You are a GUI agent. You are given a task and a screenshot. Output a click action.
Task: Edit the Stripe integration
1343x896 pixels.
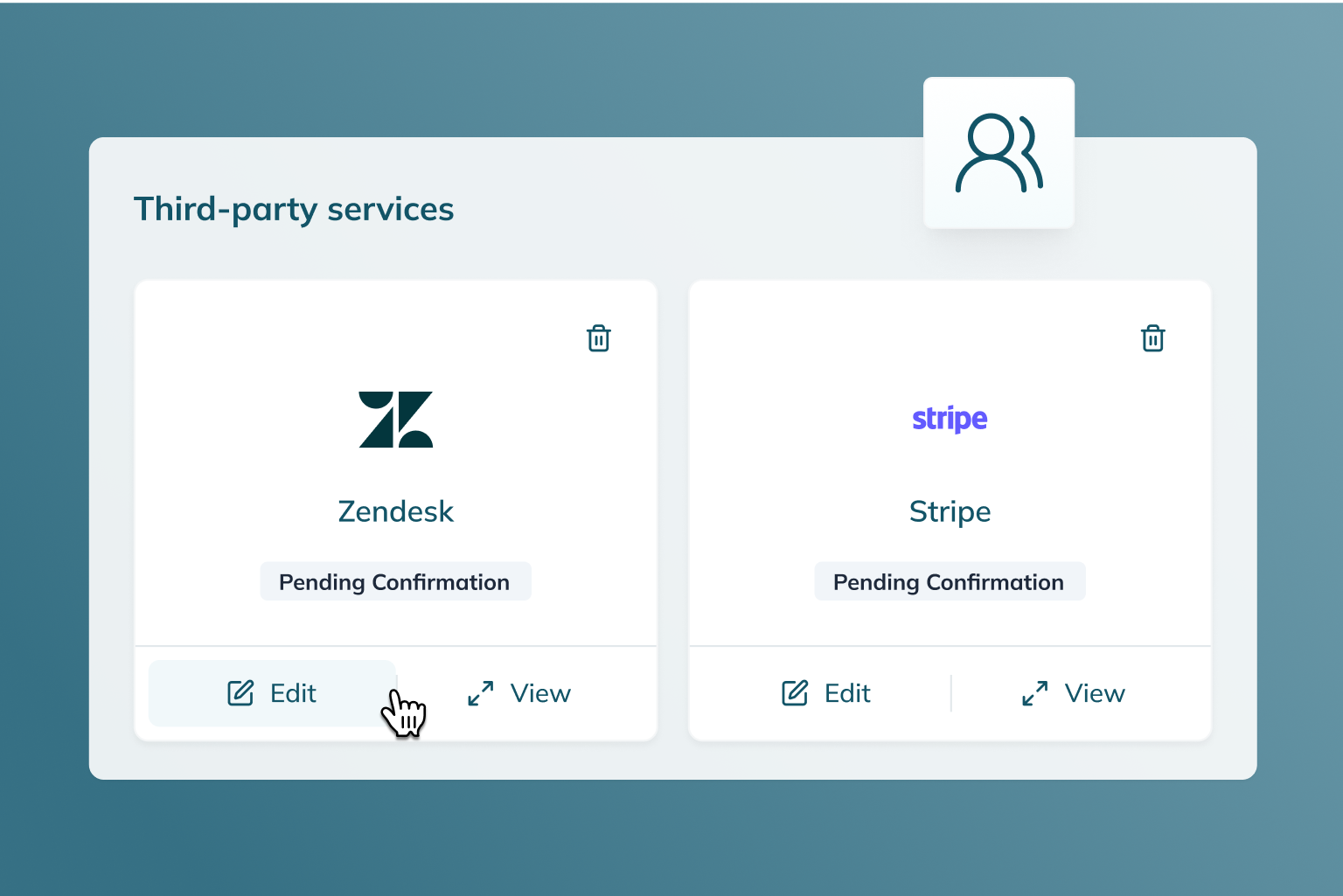[x=826, y=693]
